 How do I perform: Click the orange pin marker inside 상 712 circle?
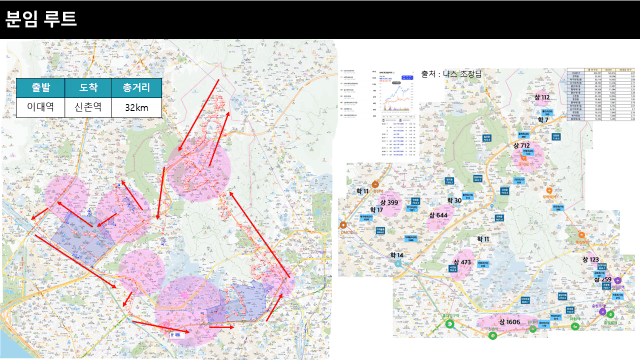(x=523, y=158)
